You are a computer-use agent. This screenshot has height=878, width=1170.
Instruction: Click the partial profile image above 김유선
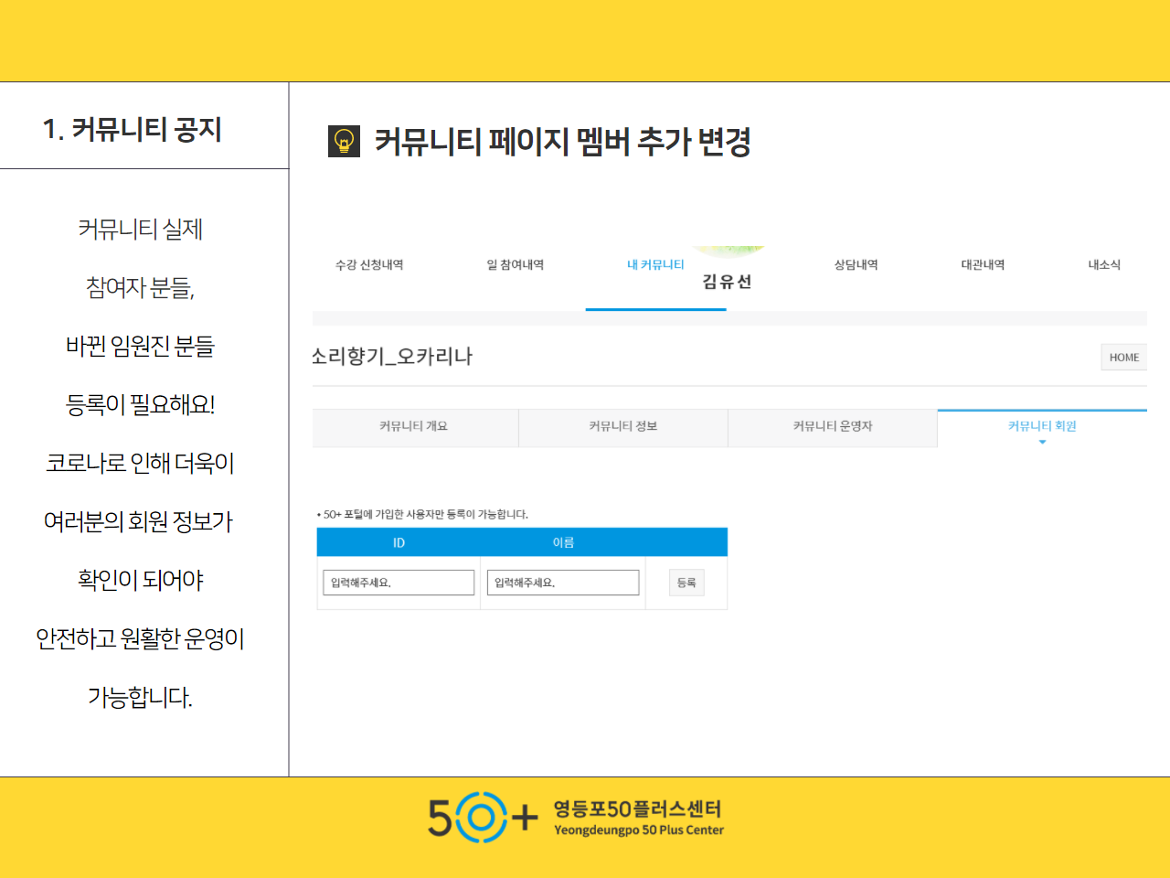727,251
